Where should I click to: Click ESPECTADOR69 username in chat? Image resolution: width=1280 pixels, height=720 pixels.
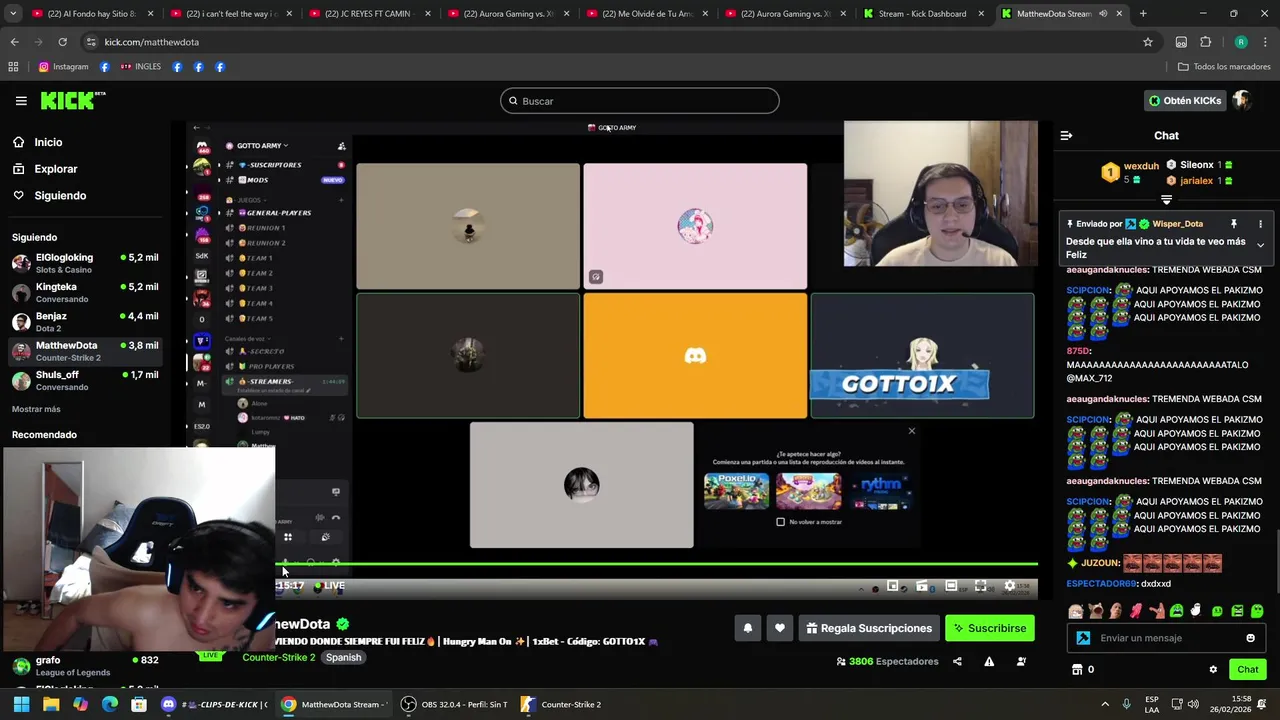[1102, 584]
